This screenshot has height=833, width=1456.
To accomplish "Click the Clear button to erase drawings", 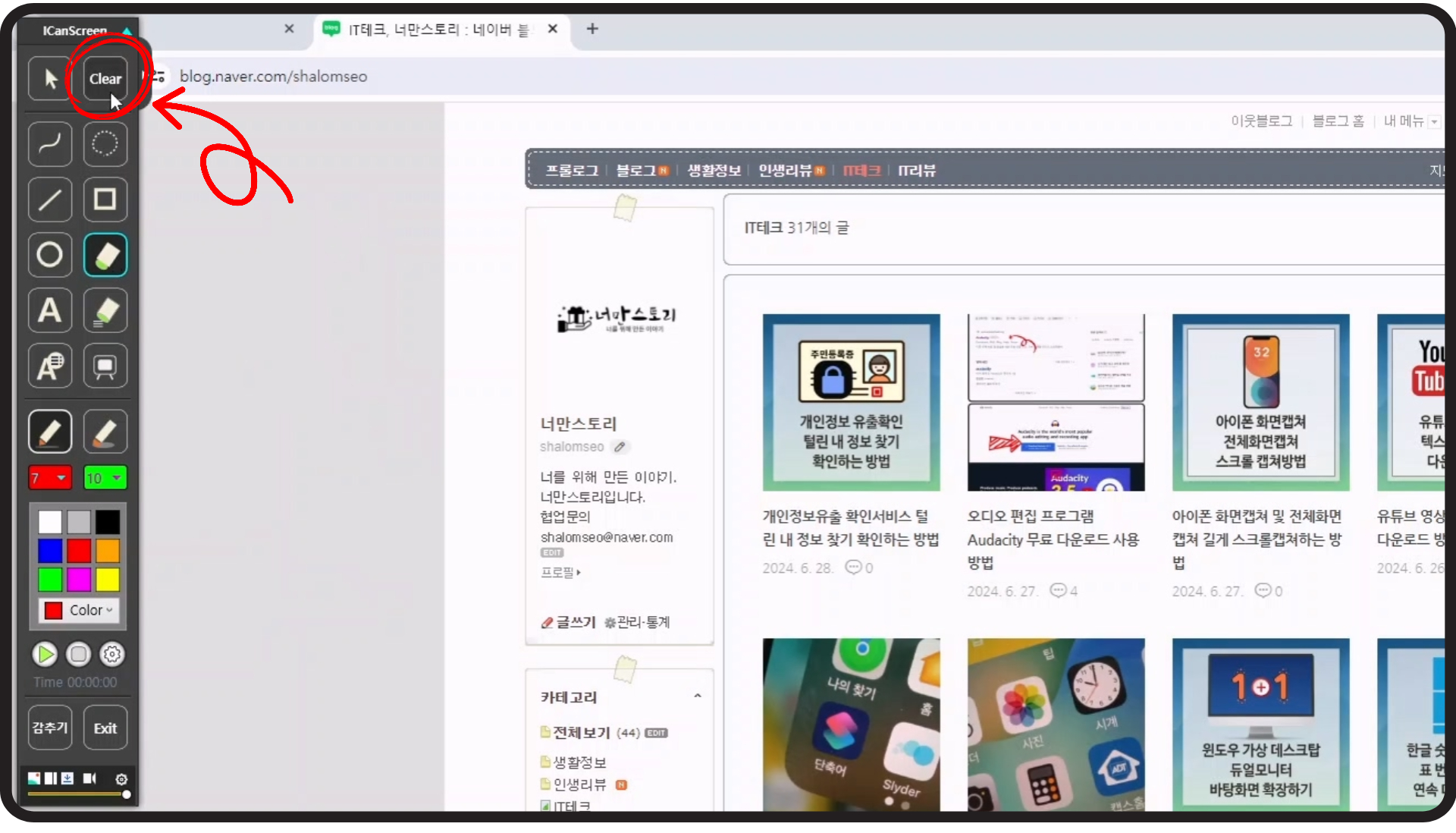I will (x=105, y=78).
